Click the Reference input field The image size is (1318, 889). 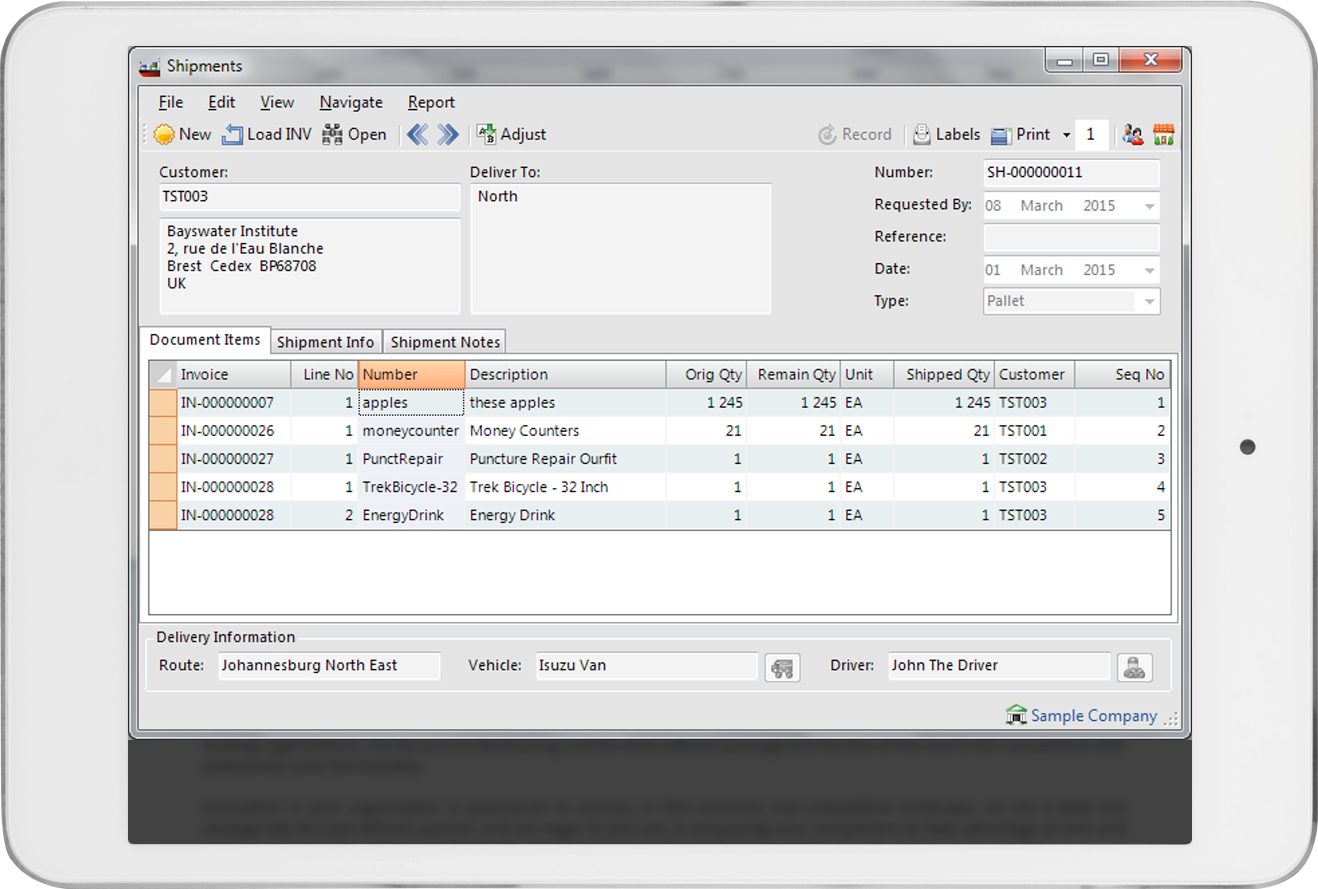(x=1071, y=237)
